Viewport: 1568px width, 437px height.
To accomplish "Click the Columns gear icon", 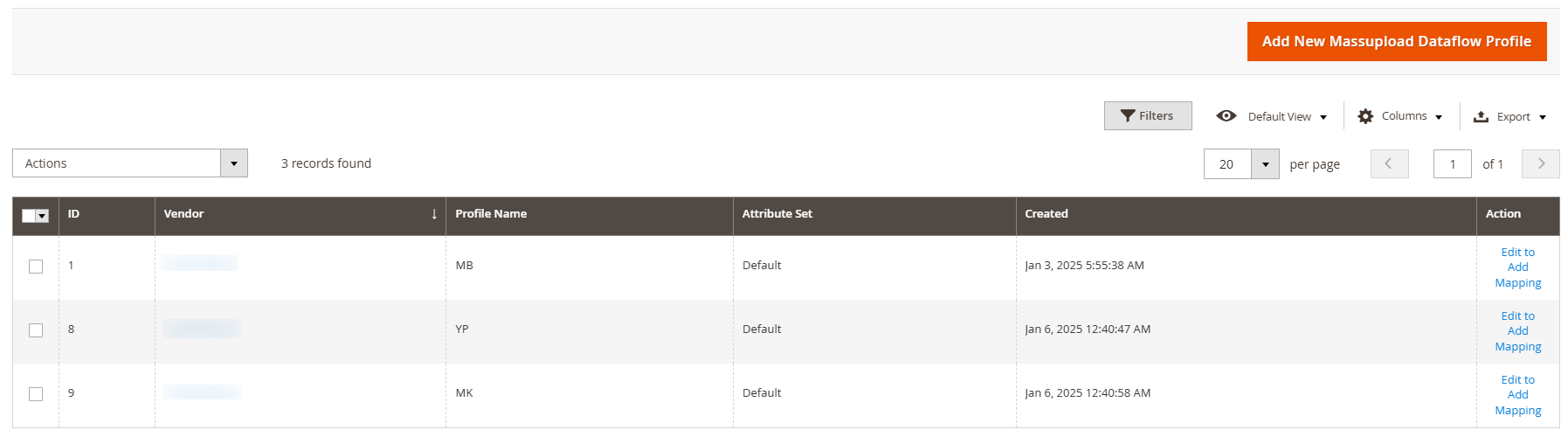I will (1365, 116).
